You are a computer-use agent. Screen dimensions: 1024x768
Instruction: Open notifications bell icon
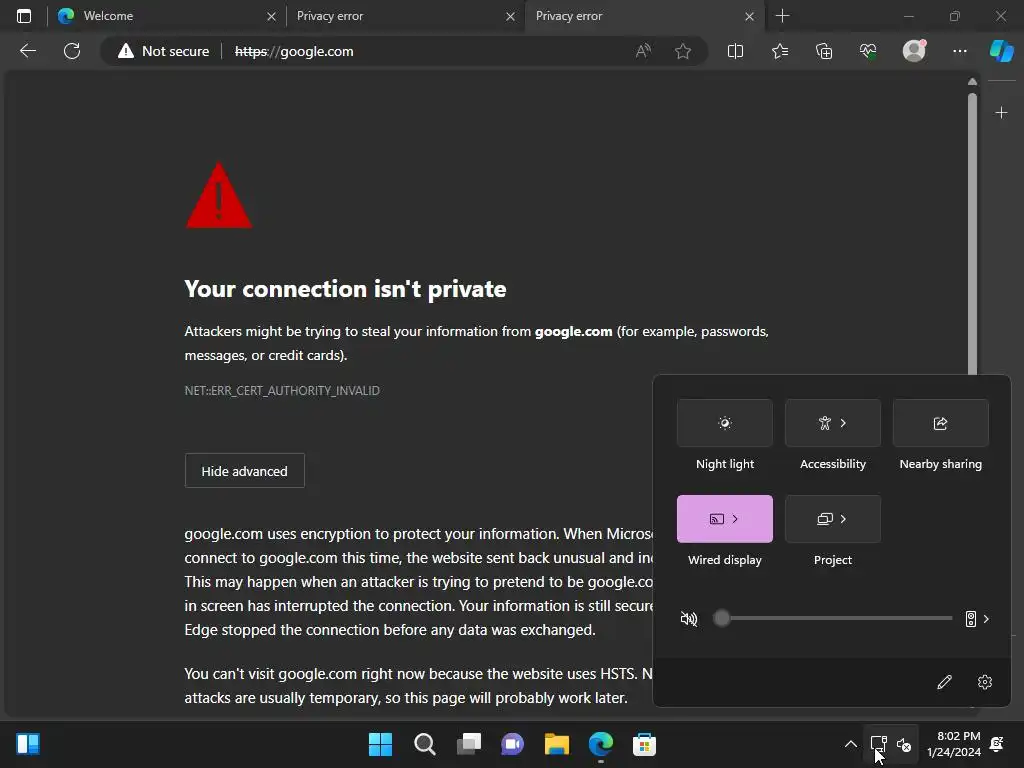(x=997, y=744)
